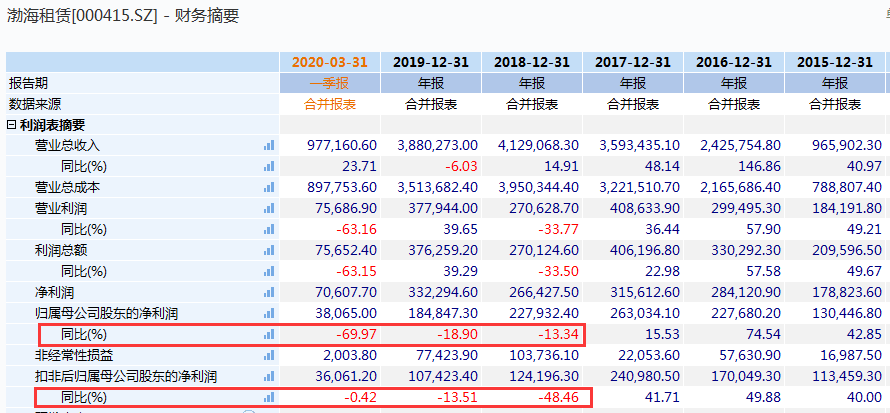Select the 扣非后归属母公司股东的净利润 row label
The width and height of the screenshot is (890, 413).
point(125,376)
